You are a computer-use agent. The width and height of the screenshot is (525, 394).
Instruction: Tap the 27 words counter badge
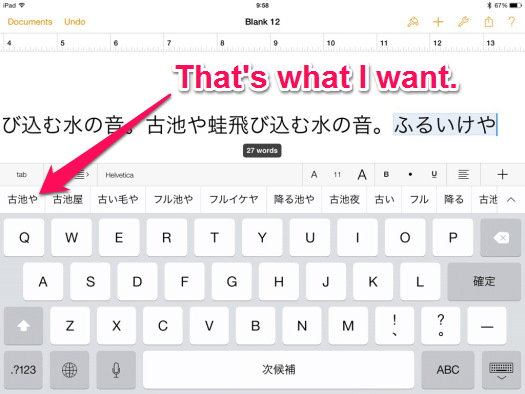click(x=262, y=151)
